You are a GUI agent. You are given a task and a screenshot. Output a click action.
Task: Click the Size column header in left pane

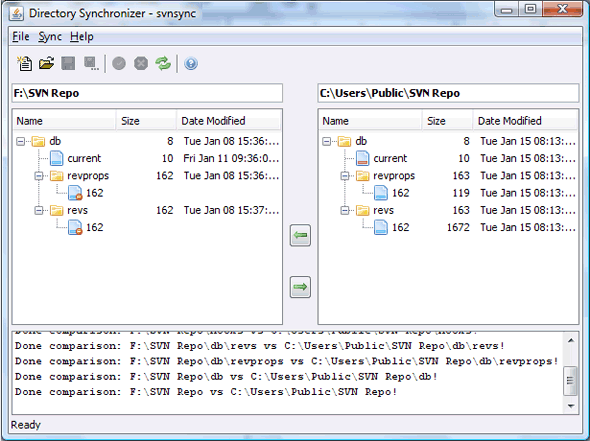(146, 121)
